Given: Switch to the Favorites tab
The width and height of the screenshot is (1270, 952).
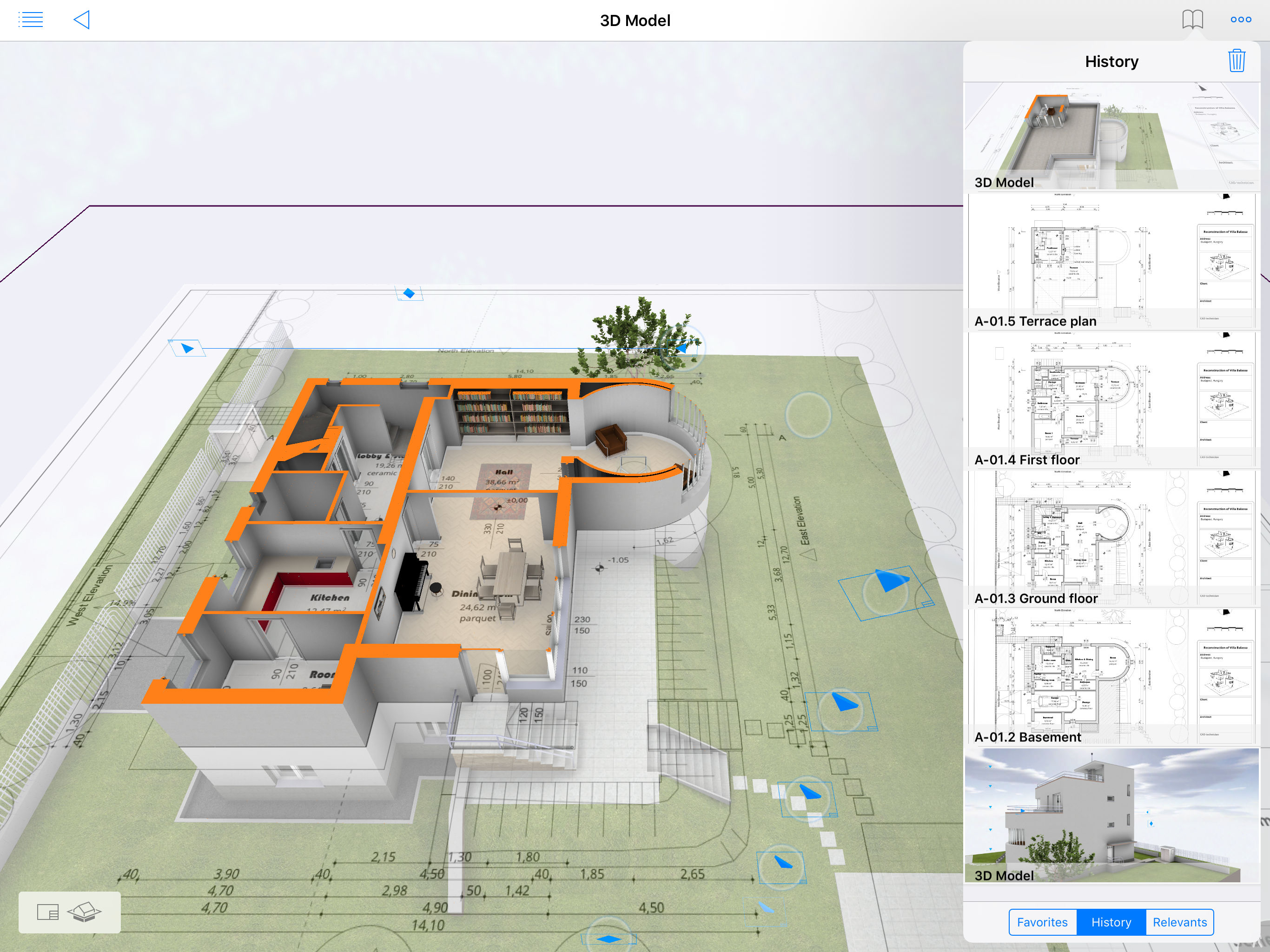Looking at the screenshot, I should [x=1042, y=922].
